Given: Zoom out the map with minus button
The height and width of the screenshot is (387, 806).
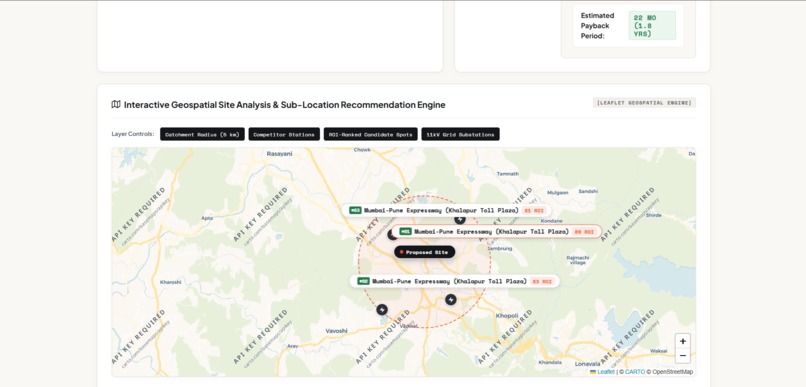Looking at the screenshot, I should coord(683,356).
